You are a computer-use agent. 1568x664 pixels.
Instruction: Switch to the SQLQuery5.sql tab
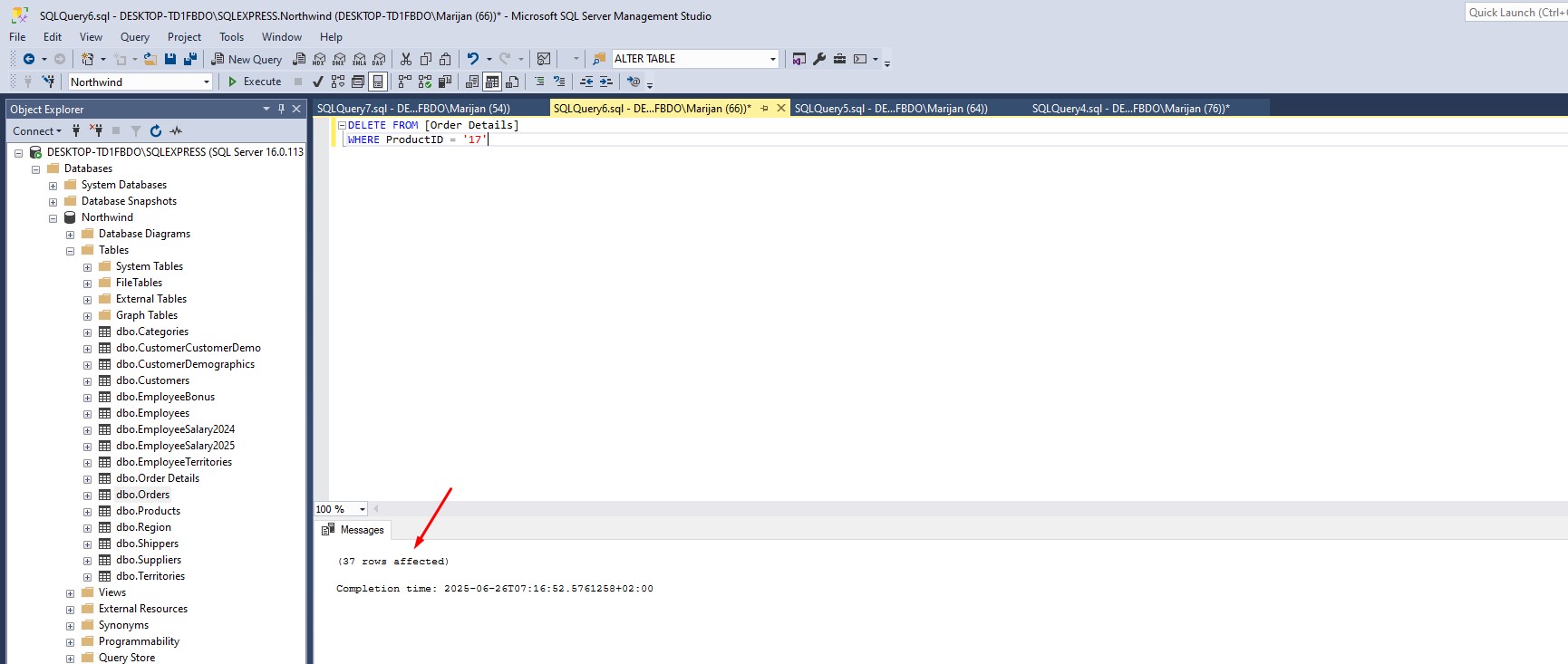coord(891,108)
